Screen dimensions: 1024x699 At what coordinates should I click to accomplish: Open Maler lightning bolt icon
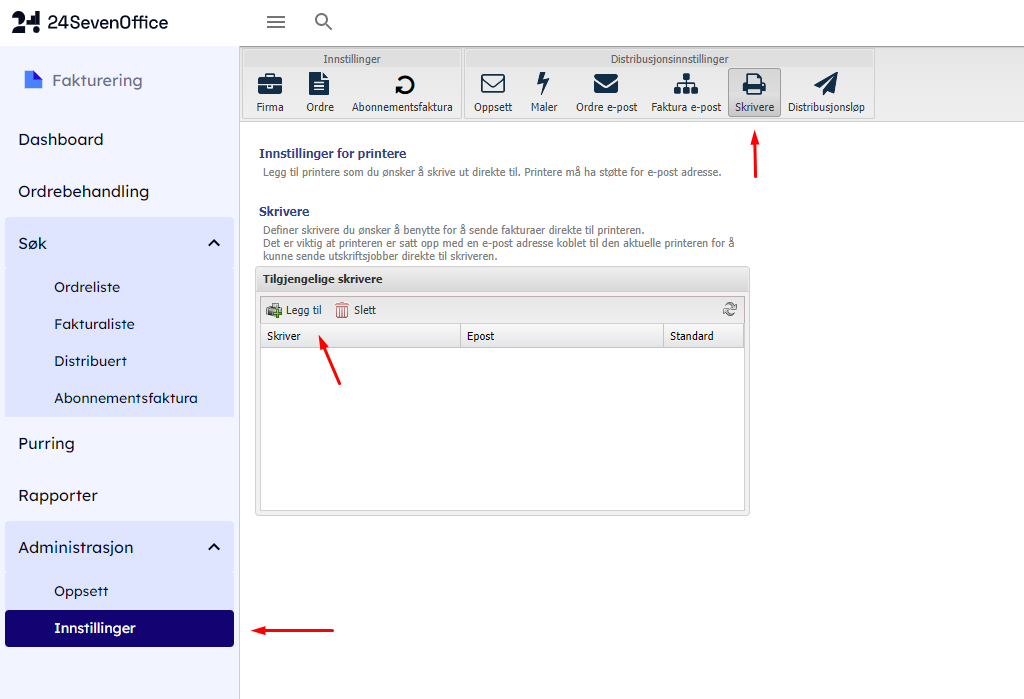point(544,85)
